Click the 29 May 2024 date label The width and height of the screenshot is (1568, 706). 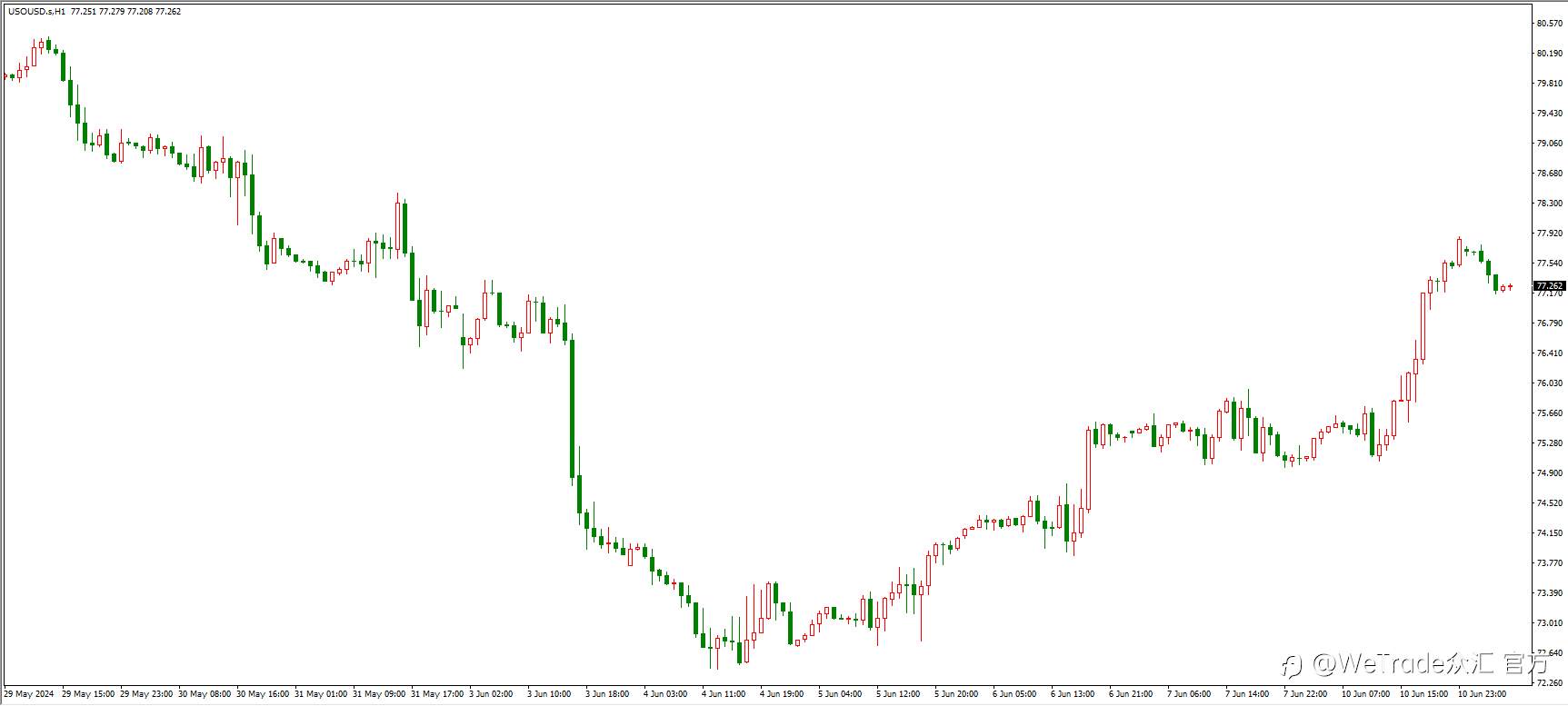click(x=29, y=694)
